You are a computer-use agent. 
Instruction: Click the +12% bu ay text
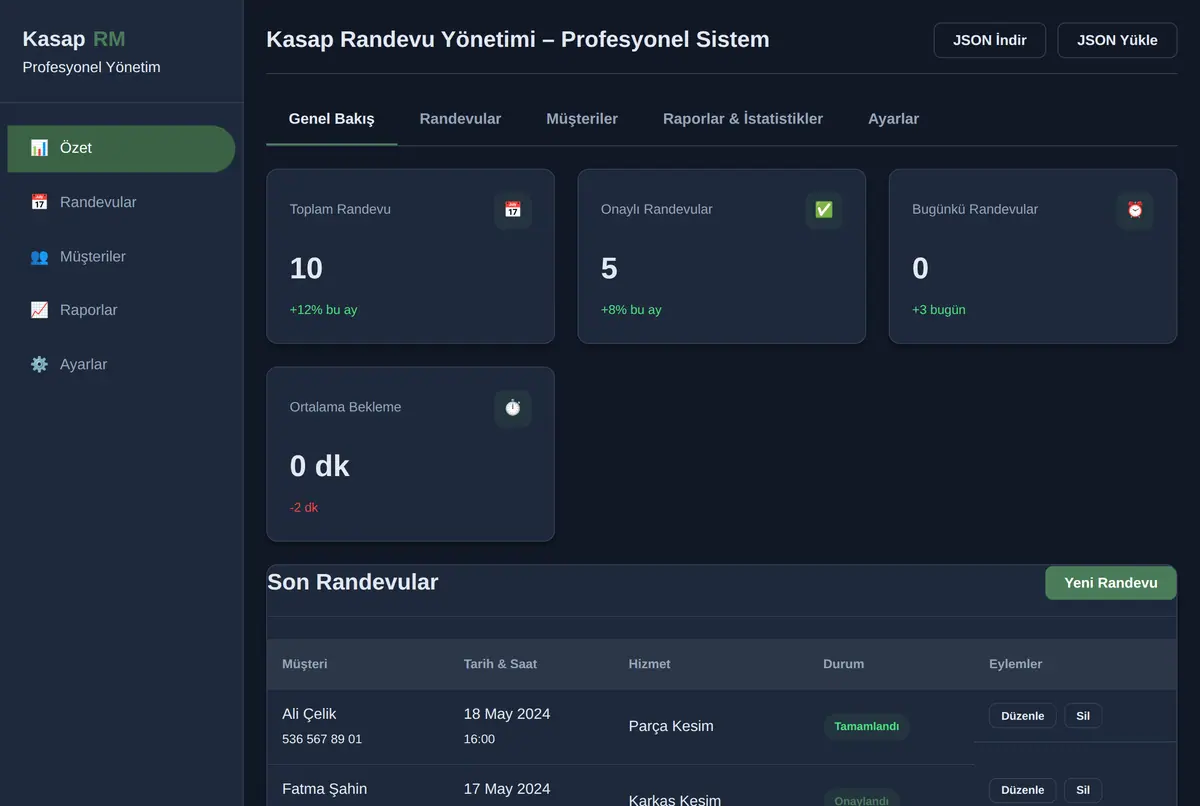[x=323, y=310]
